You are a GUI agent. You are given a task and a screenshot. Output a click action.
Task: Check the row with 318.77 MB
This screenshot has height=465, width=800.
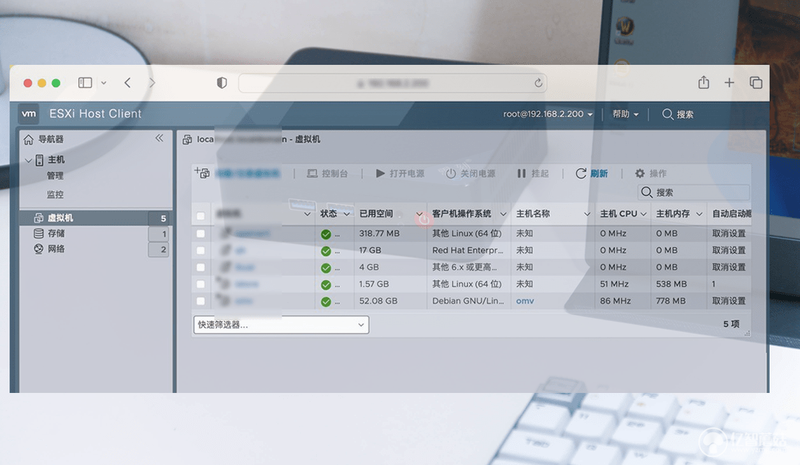(x=201, y=234)
